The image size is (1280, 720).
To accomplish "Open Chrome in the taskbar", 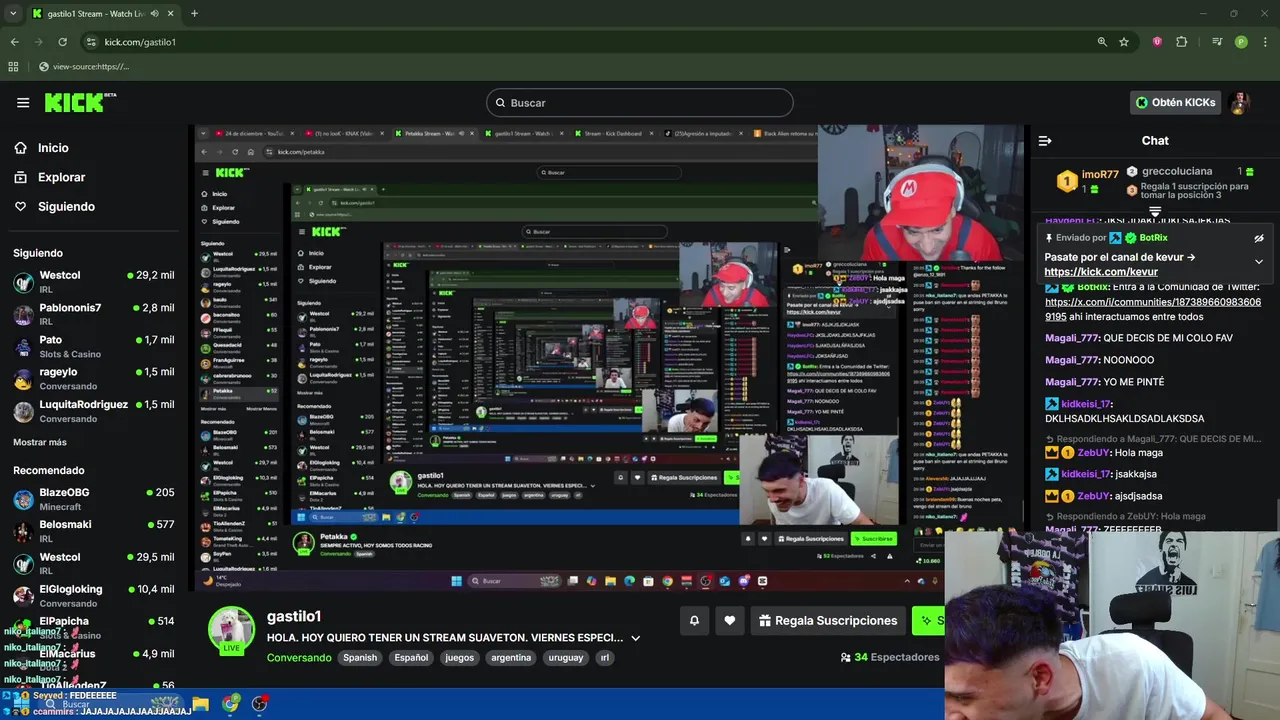I will 231,704.
